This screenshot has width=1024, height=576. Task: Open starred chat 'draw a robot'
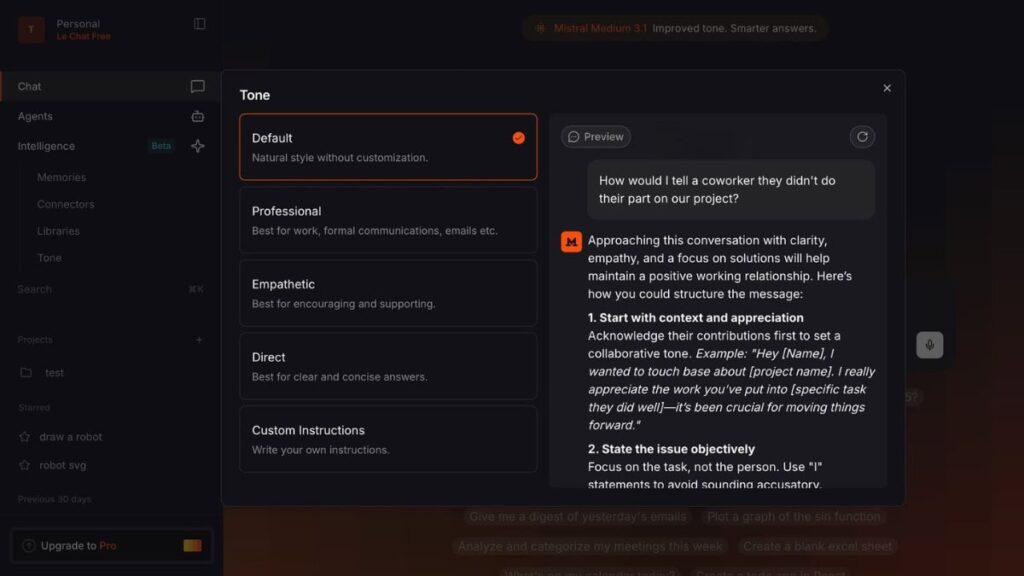[x=70, y=437]
